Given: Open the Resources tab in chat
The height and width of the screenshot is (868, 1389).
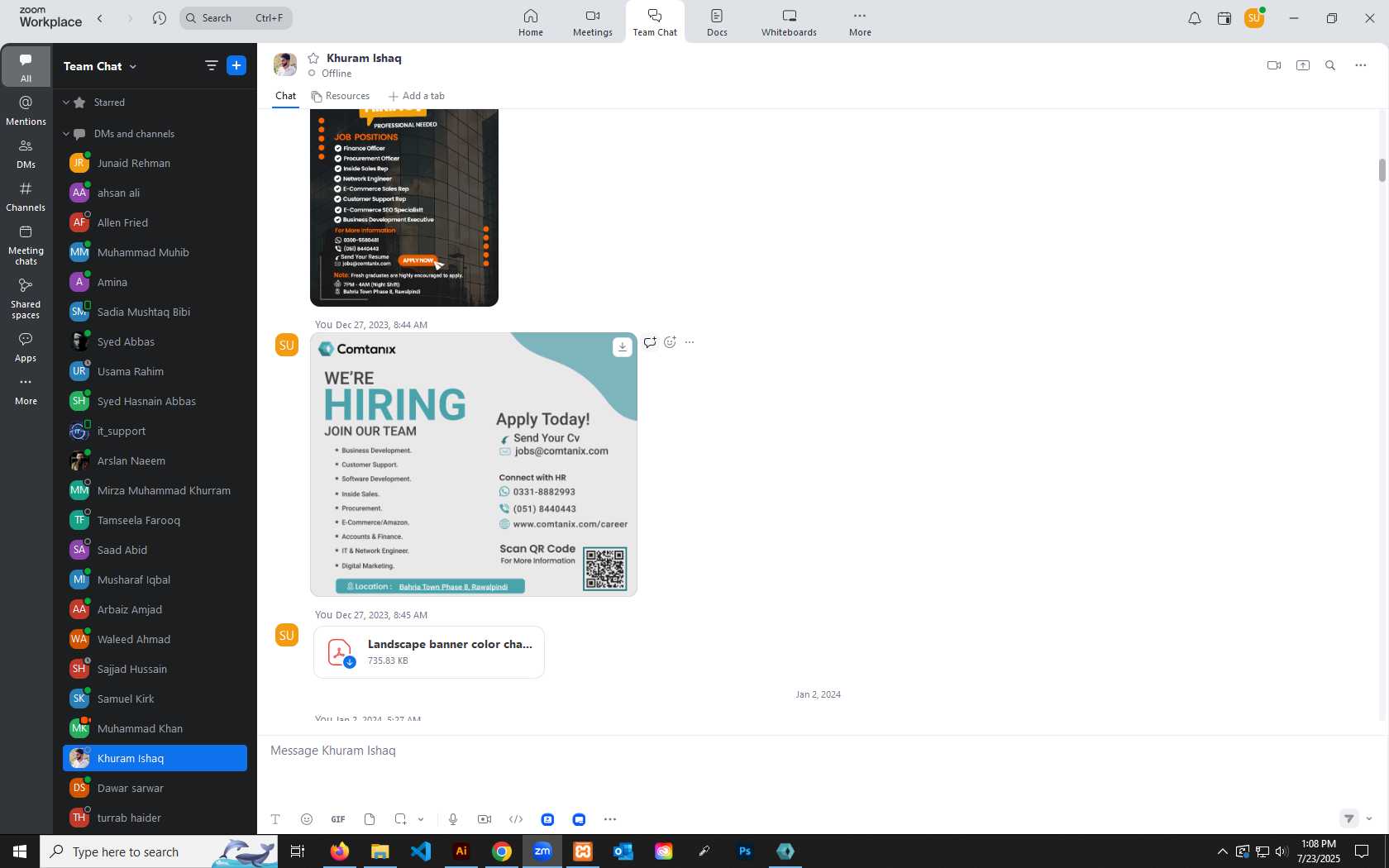Looking at the screenshot, I should (341, 96).
